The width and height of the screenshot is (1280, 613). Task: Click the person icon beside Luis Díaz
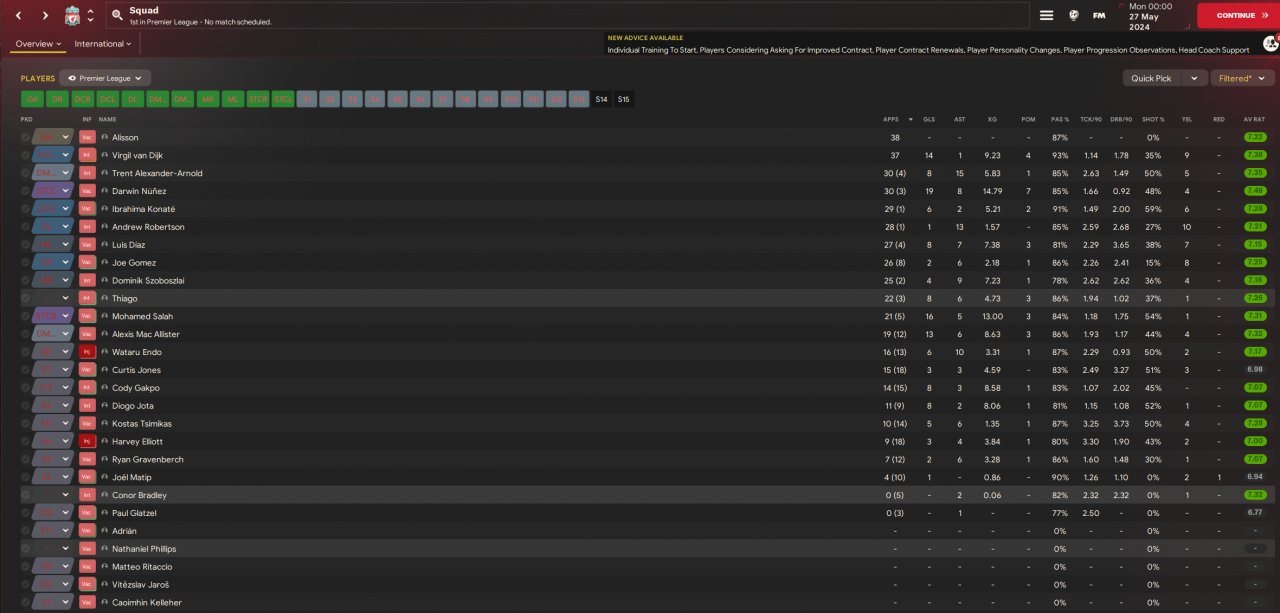(x=104, y=244)
